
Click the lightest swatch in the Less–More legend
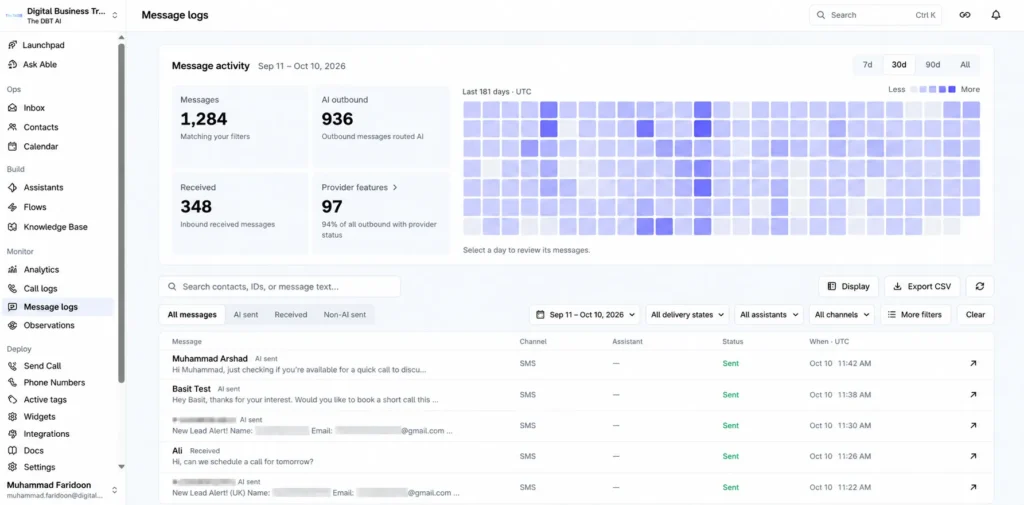[x=914, y=90]
